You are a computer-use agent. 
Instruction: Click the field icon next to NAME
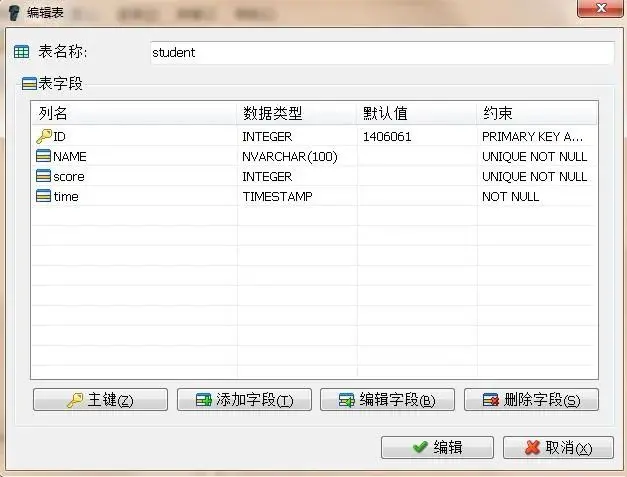point(43,156)
